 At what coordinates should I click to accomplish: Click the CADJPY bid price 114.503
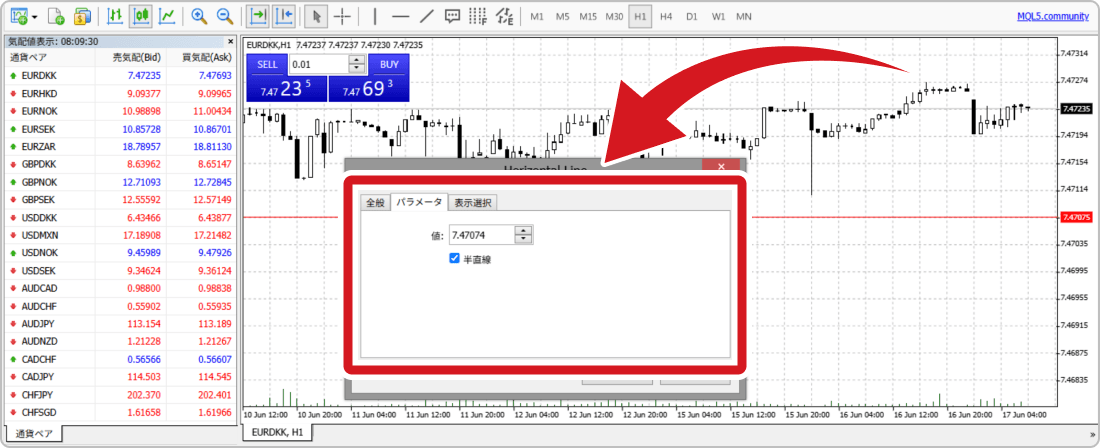145,376
